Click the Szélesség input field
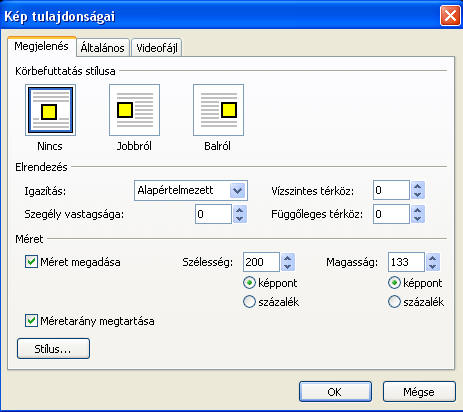The width and height of the screenshot is (463, 412). coord(261,262)
